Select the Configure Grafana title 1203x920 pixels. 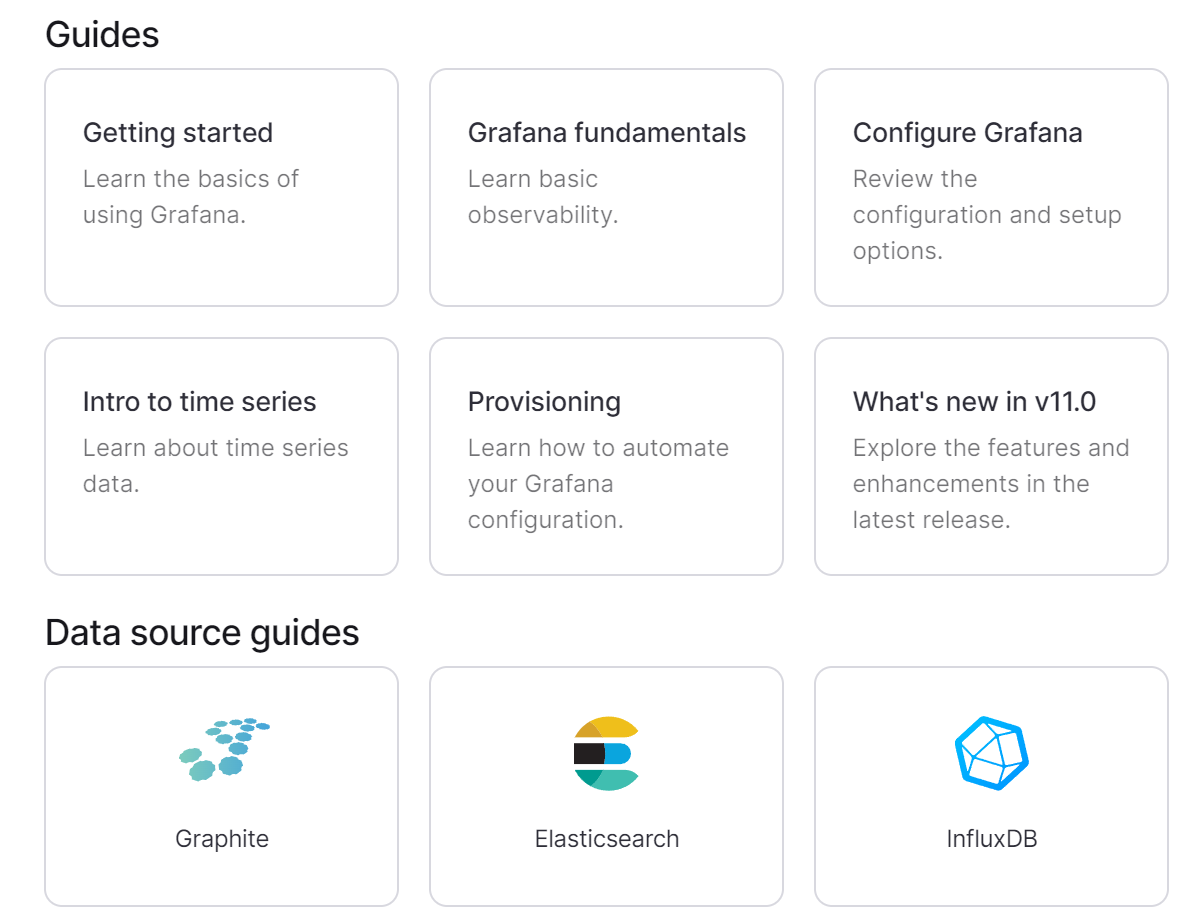967,133
